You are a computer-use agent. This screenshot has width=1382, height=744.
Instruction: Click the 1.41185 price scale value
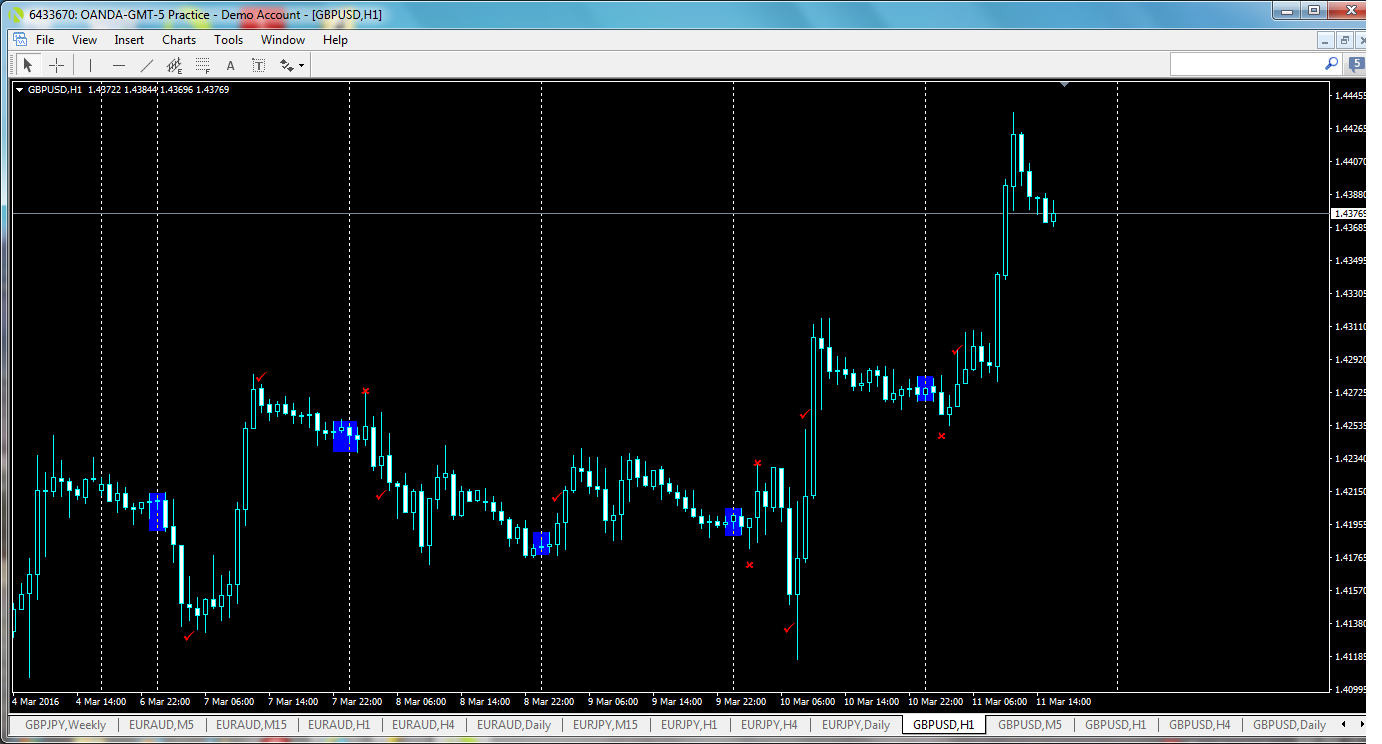(1350, 657)
